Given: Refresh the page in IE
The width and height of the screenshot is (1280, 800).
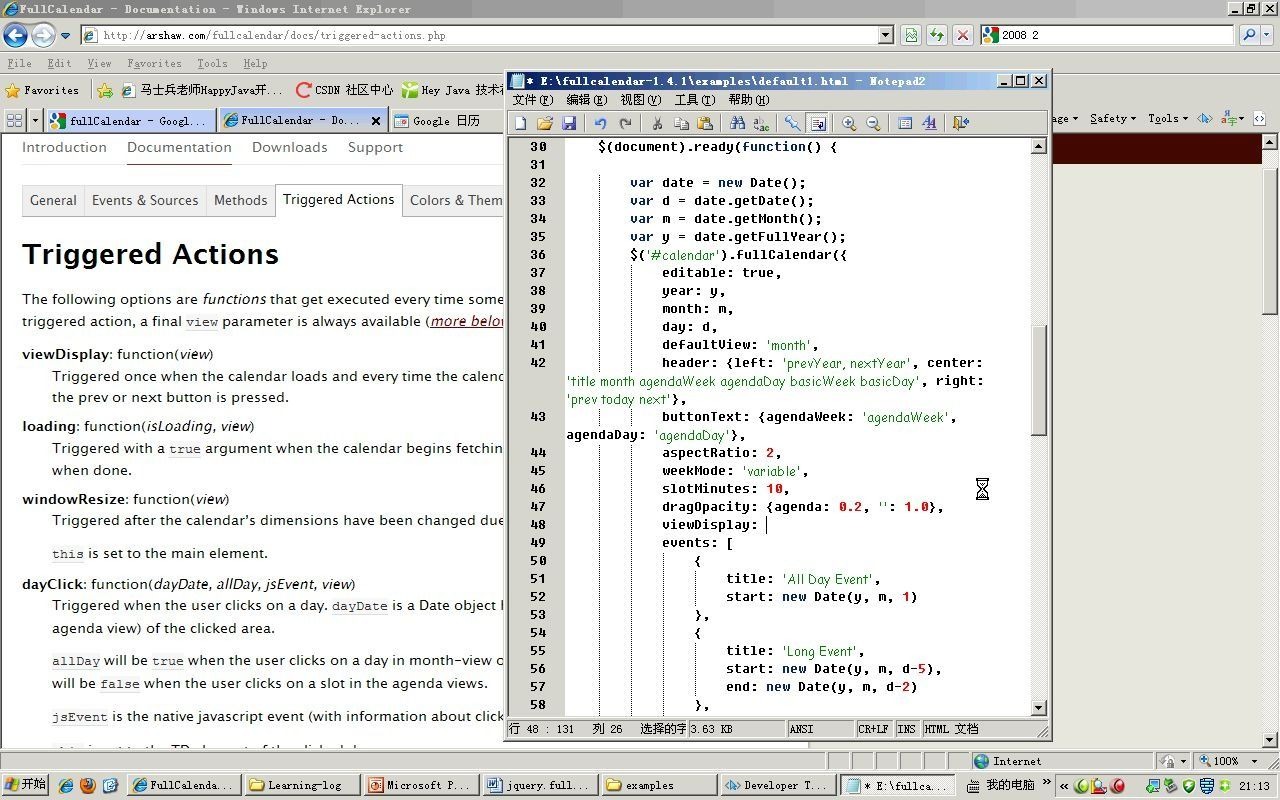Looking at the screenshot, I should [x=937, y=35].
